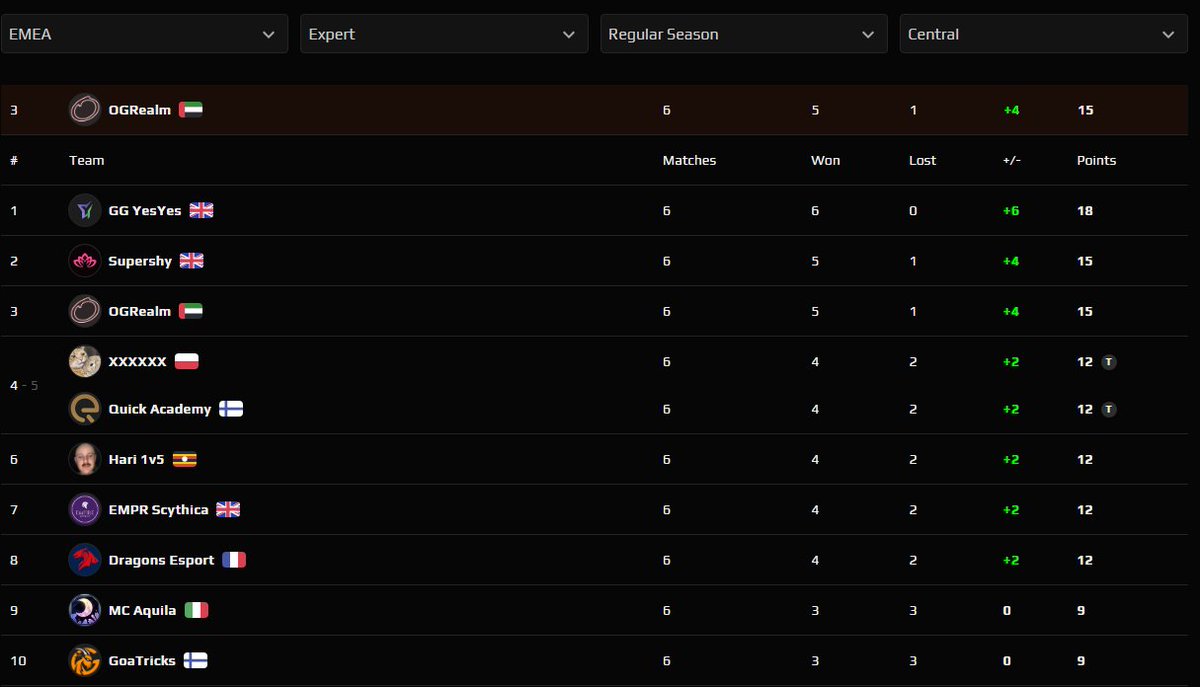Click OGRealm logo in standings row 3
Image resolution: width=1200 pixels, height=687 pixels.
point(85,311)
